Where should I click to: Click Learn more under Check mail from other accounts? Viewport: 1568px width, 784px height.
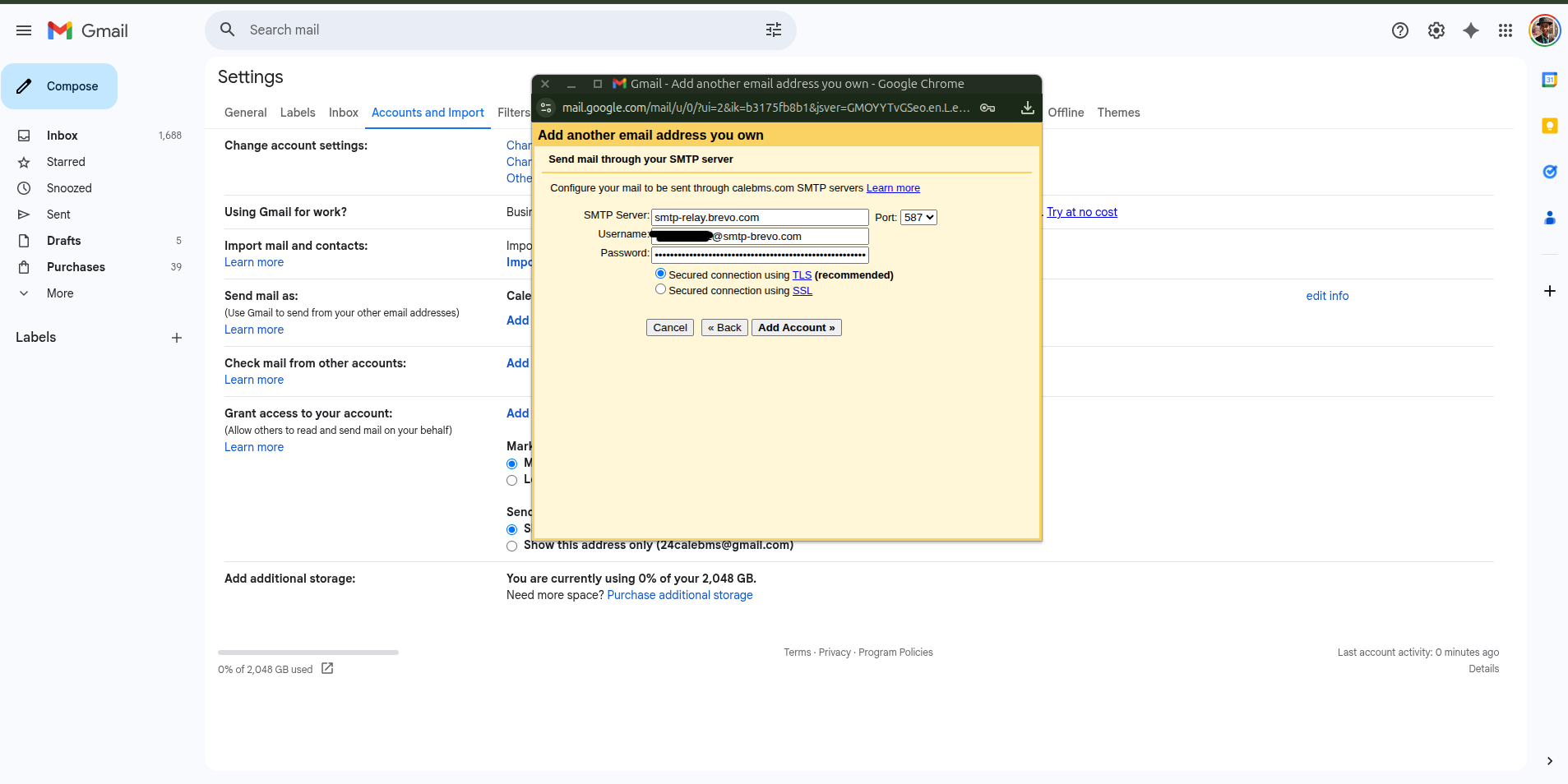pos(254,380)
